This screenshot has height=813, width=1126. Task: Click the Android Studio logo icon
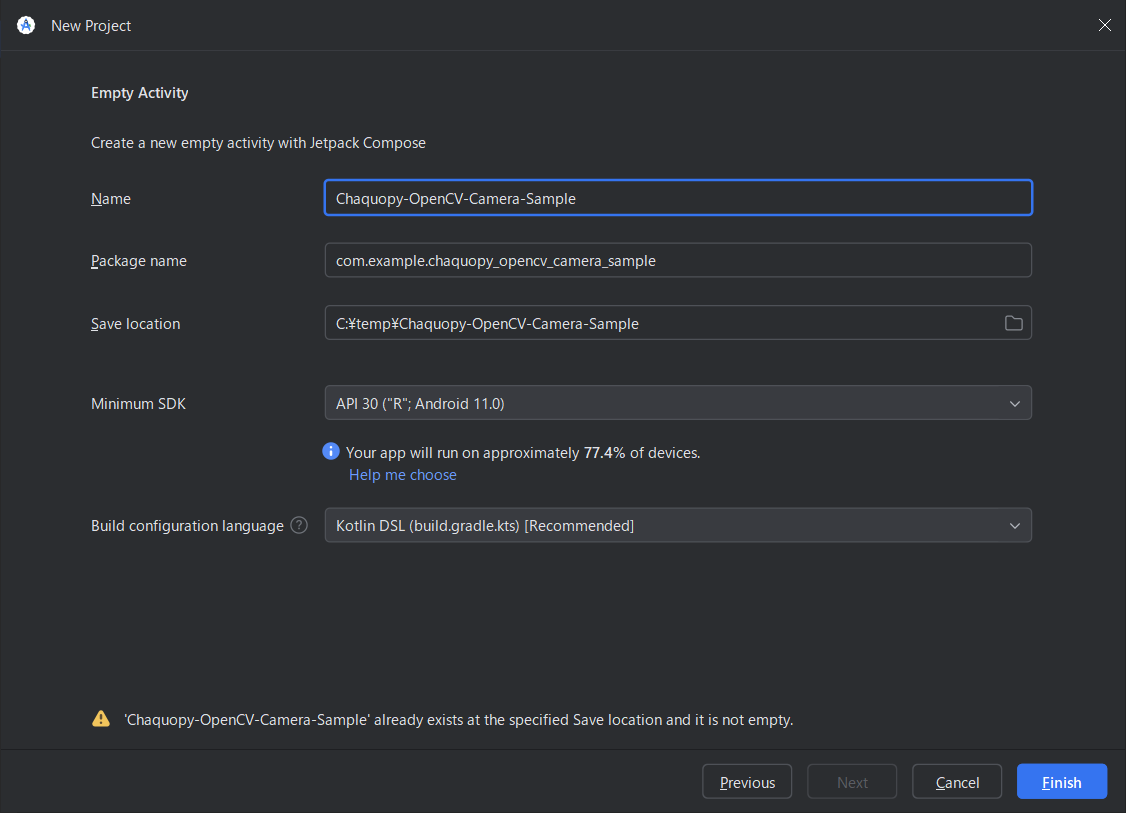coord(26,26)
